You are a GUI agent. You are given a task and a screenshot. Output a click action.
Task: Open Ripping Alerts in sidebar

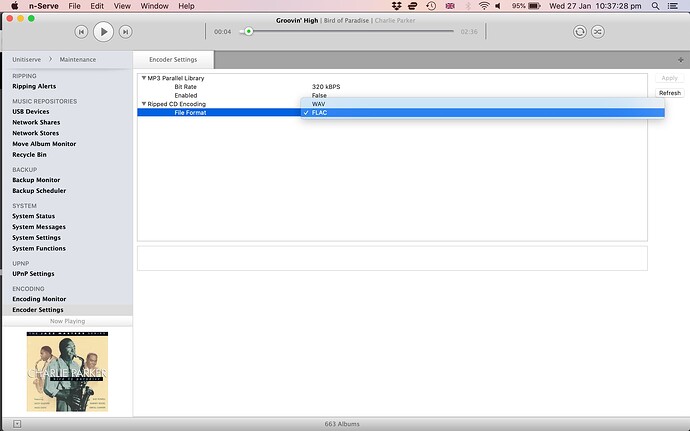(34, 86)
